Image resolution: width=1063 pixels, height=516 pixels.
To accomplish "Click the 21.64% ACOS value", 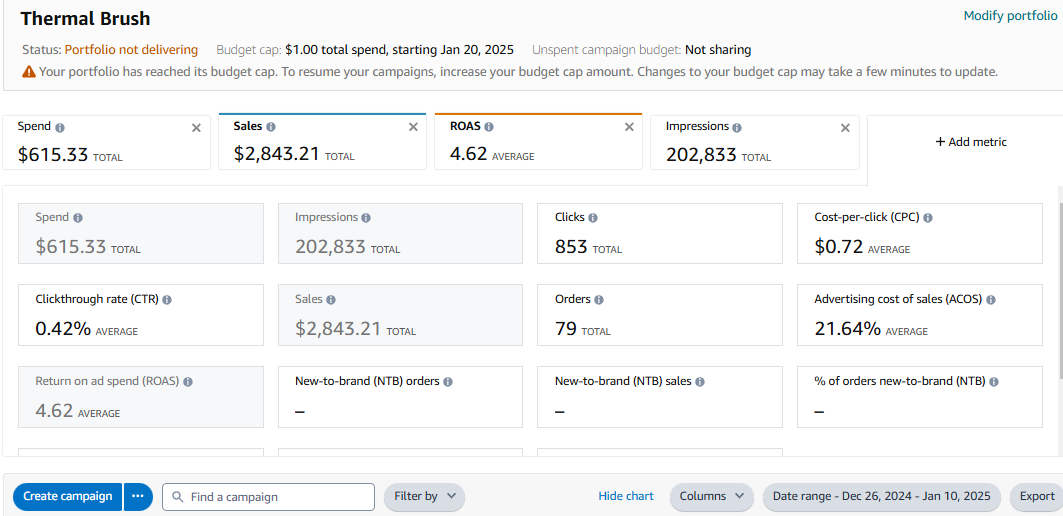I will tap(847, 329).
